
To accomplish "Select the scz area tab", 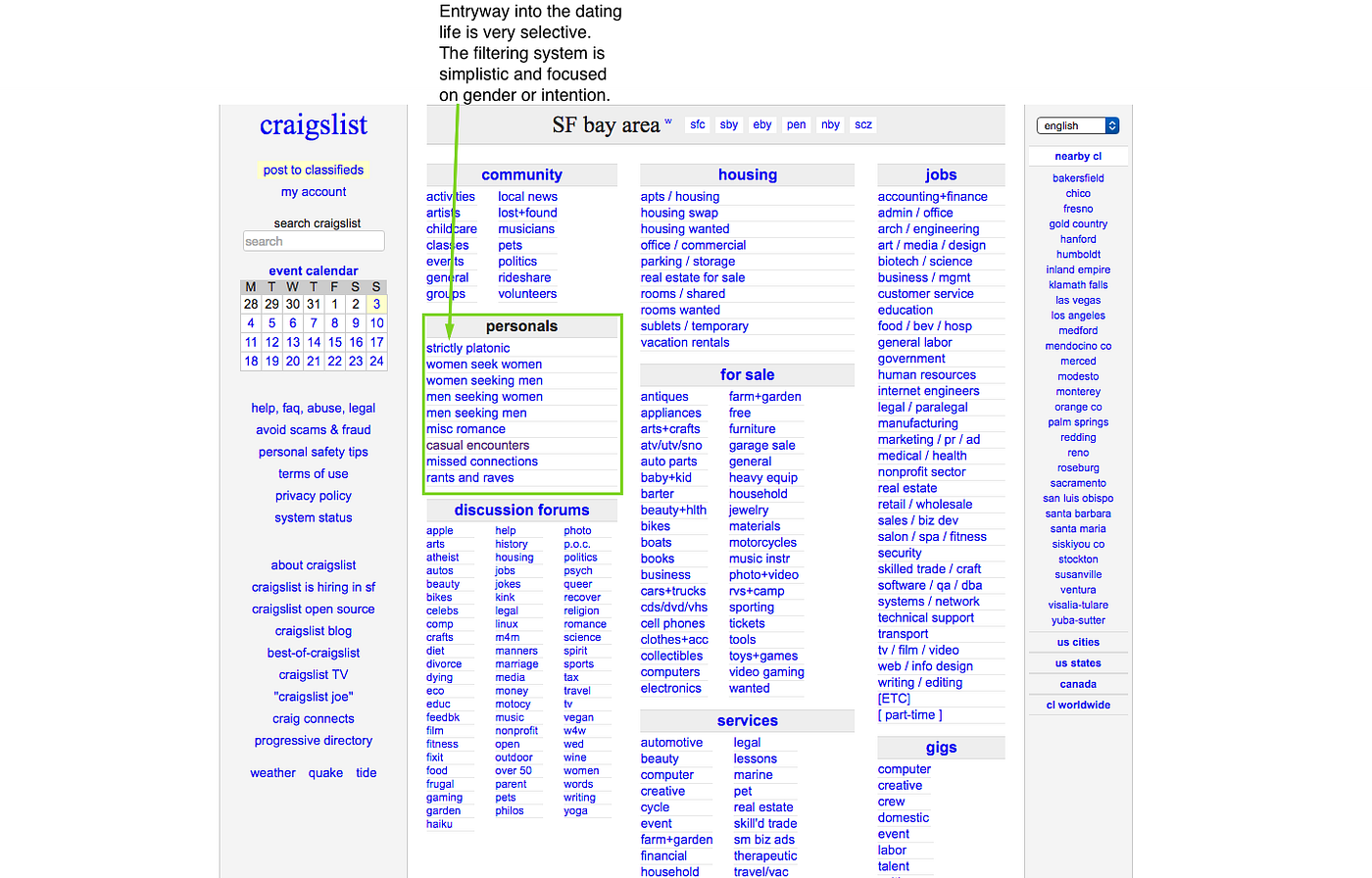I will (x=863, y=124).
